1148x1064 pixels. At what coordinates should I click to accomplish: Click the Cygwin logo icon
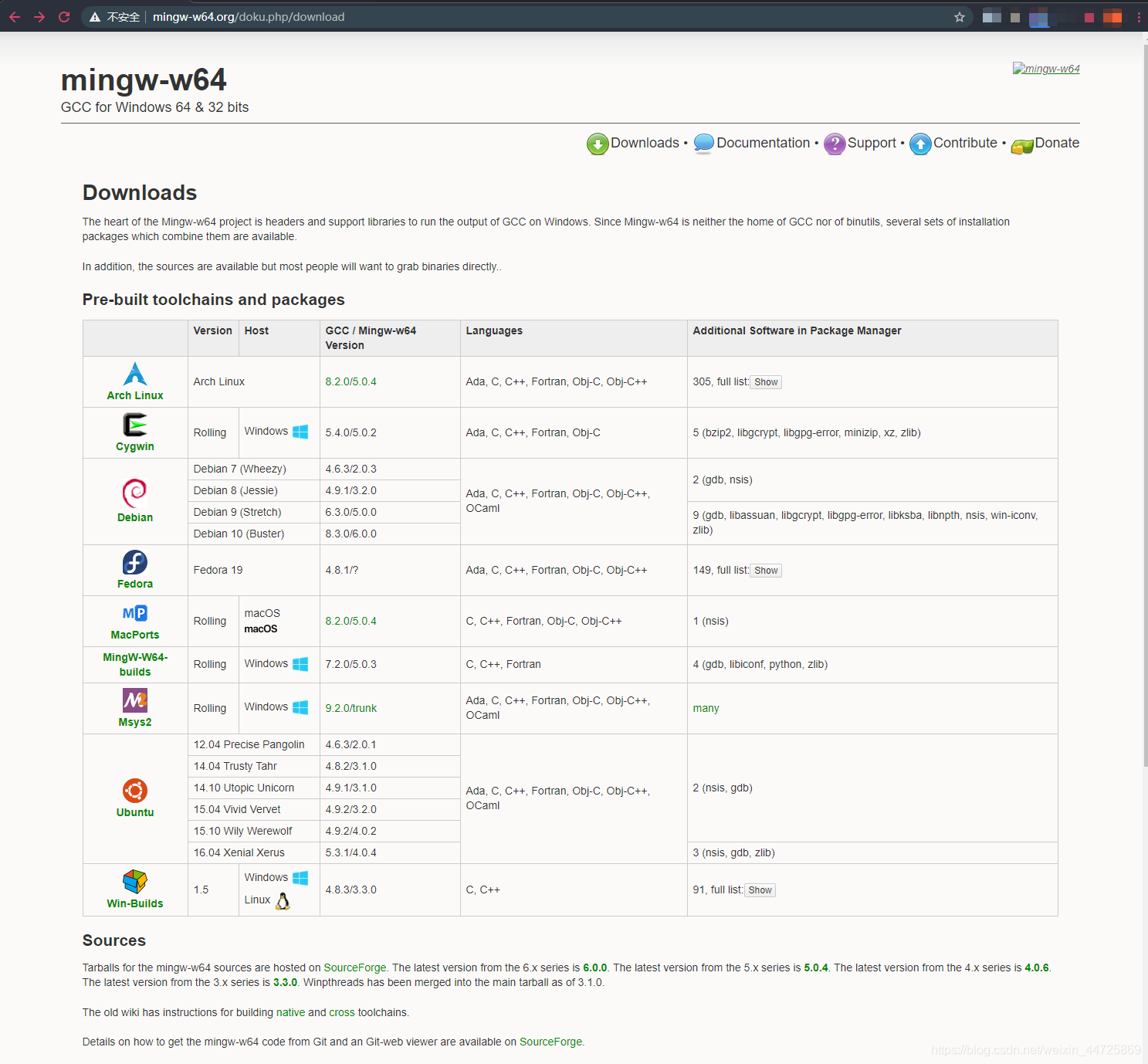(135, 425)
